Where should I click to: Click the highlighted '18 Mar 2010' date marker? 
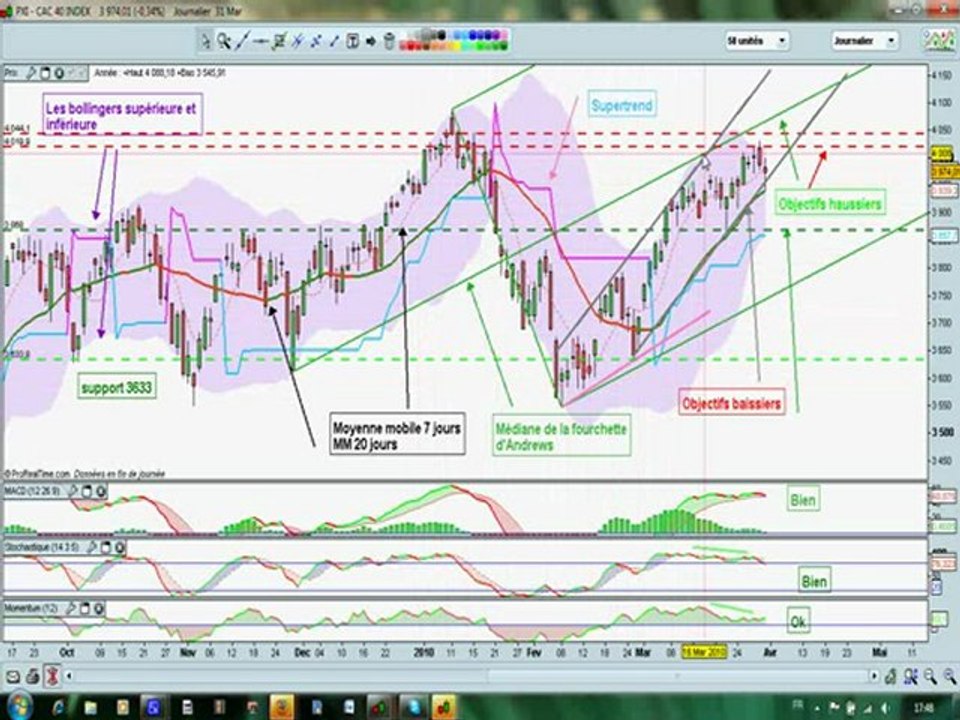[x=704, y=653]
